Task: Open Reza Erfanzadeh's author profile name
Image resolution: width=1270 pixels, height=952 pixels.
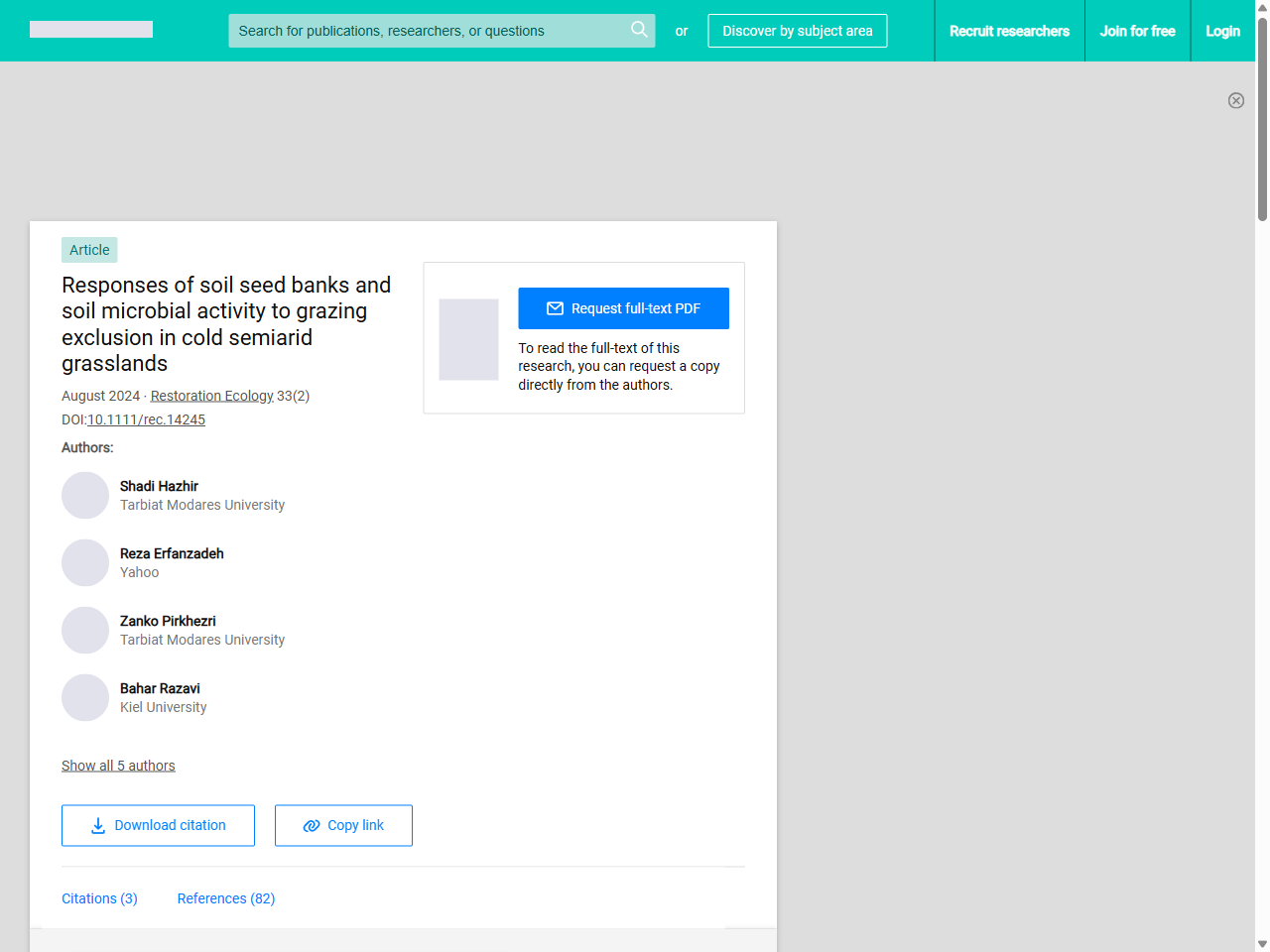Action: [172, 553]
